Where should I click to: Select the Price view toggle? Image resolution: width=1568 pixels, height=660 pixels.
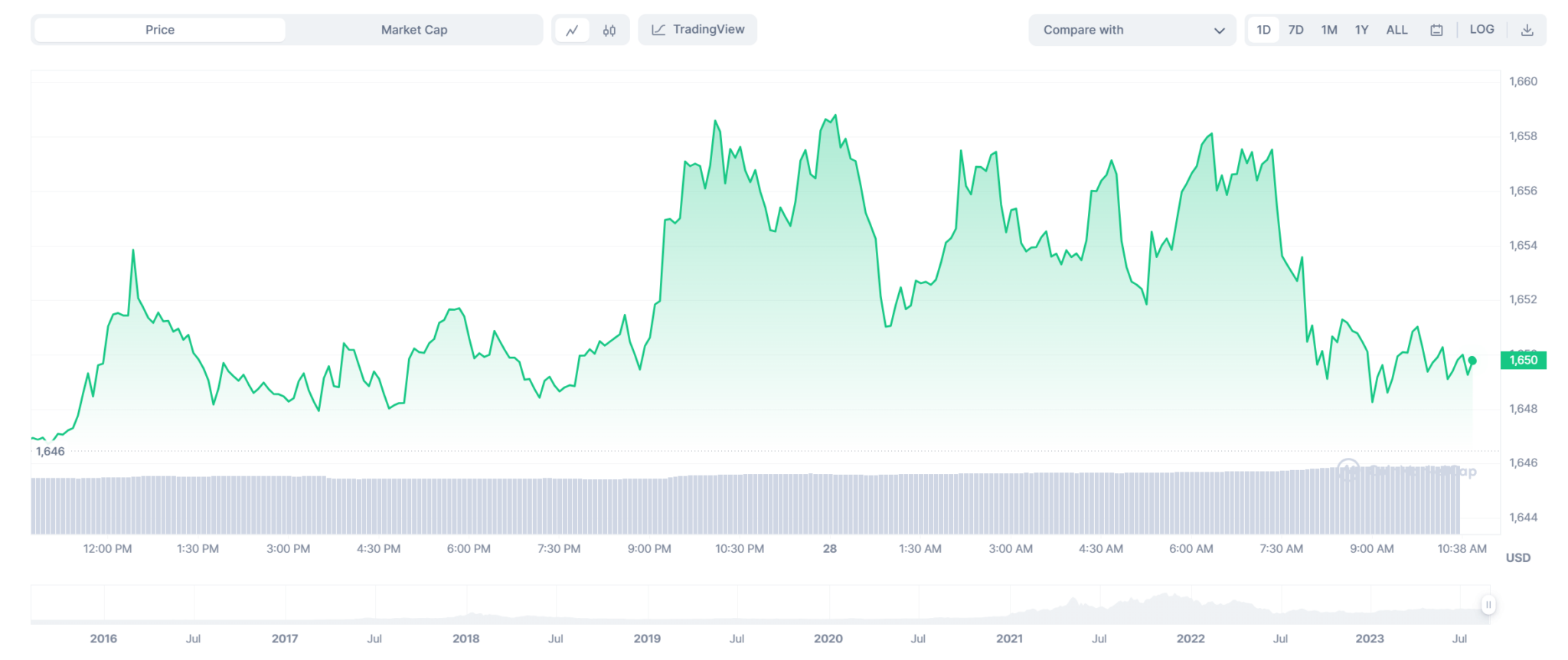point(160,30)
